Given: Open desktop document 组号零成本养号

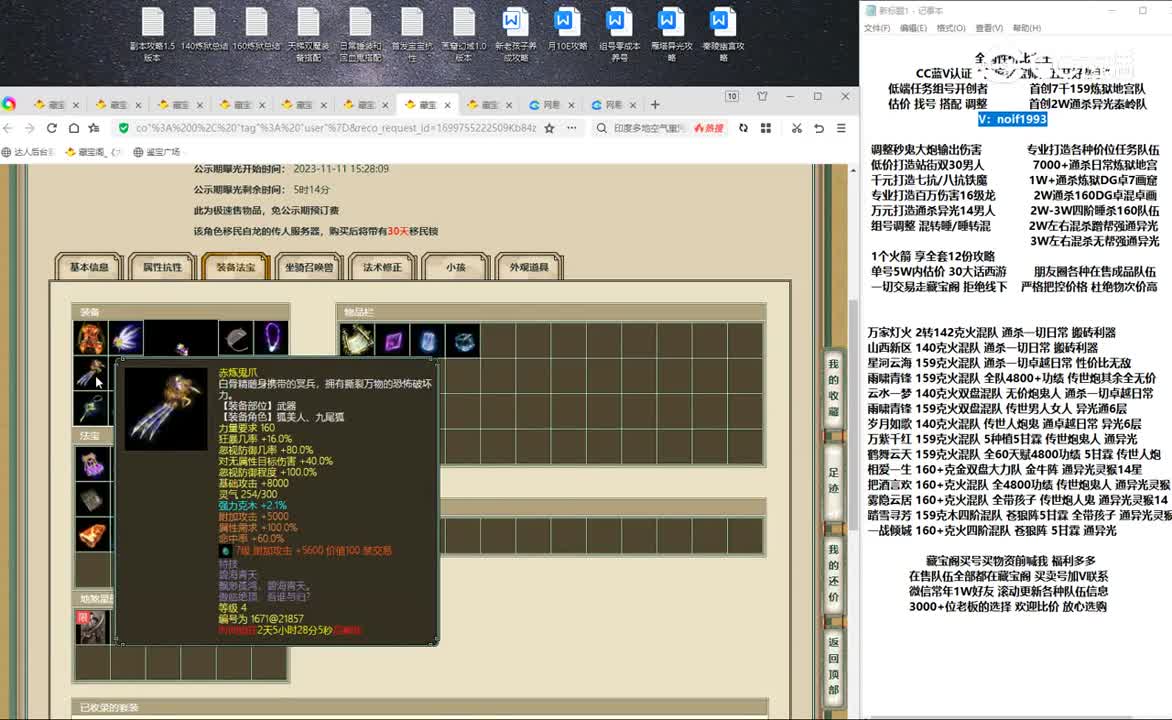Looking at the screenshot, I should click(619, 35).
